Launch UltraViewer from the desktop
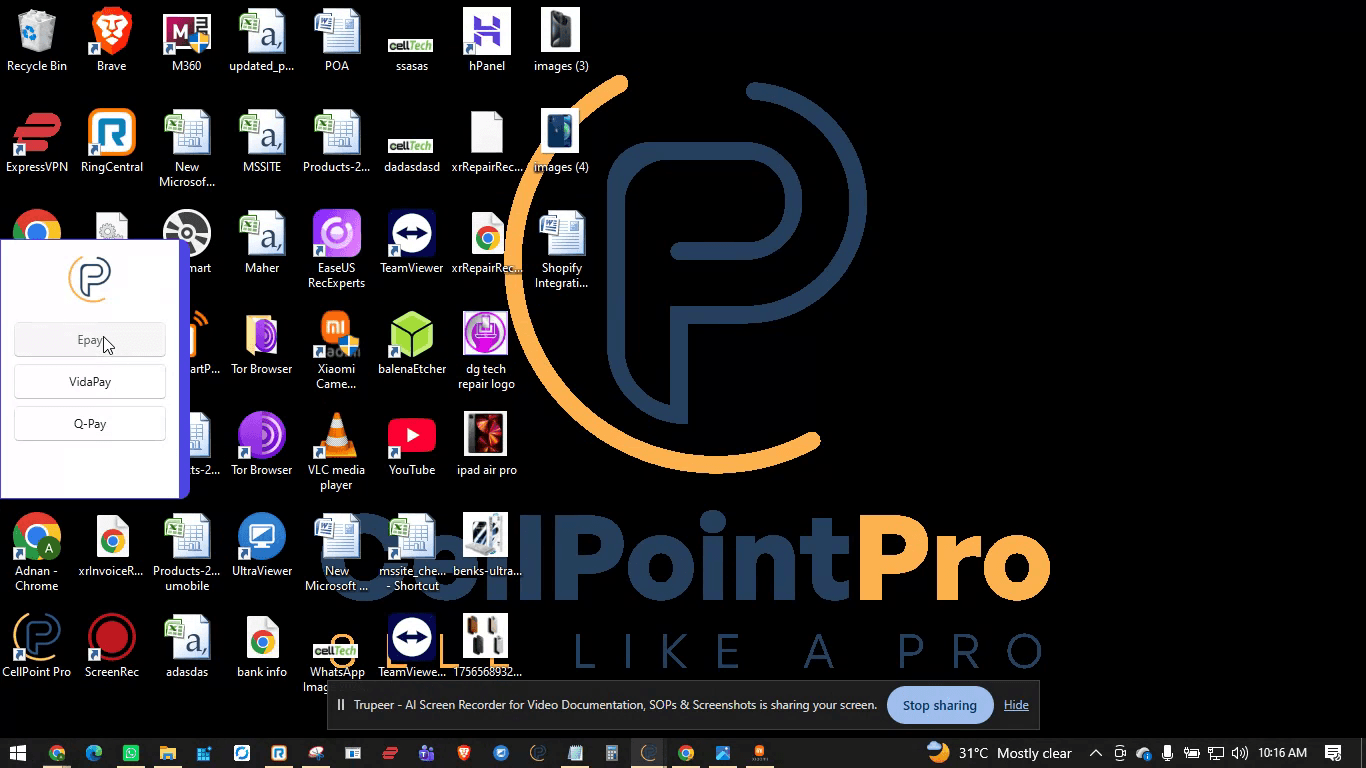The width and height of the screenshot is (1366, 768). [262, 546]
